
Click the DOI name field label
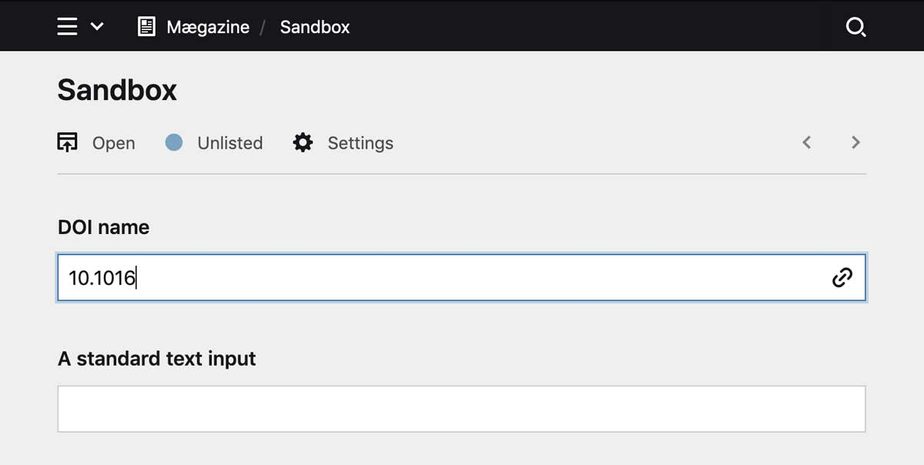click(104, 228)
